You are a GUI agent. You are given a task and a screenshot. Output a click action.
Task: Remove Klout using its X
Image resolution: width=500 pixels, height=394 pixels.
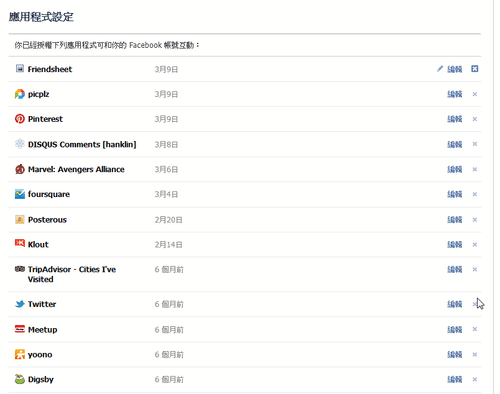(x=475, y=245)
